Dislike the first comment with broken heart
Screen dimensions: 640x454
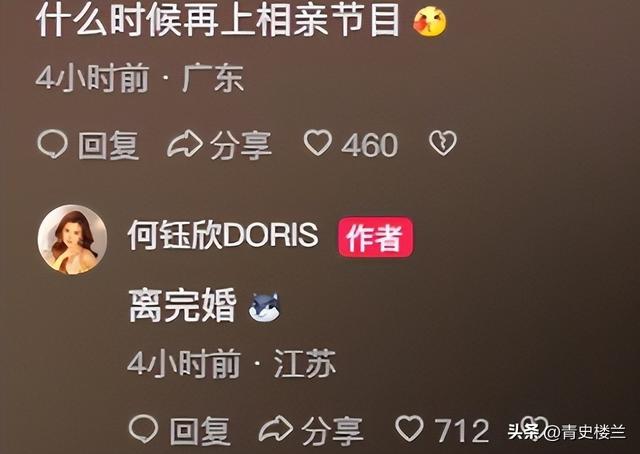[x=442, y=143]
